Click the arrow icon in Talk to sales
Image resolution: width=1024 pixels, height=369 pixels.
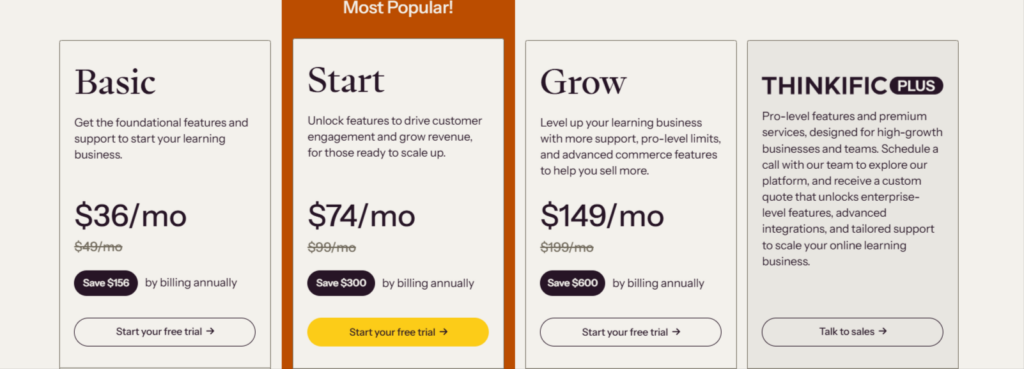(x=882, y=331)
